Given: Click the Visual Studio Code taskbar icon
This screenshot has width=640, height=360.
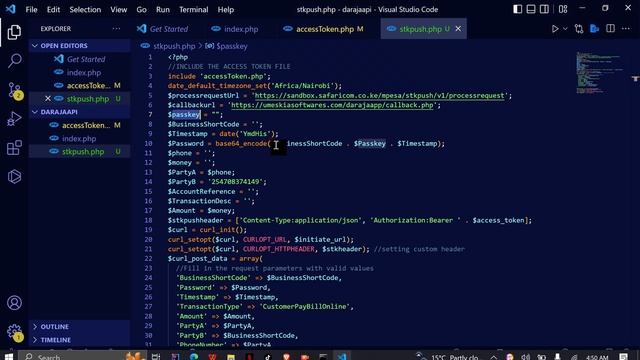Looking at the screenshot, I should pyautogui.click(x=342, y=356).
